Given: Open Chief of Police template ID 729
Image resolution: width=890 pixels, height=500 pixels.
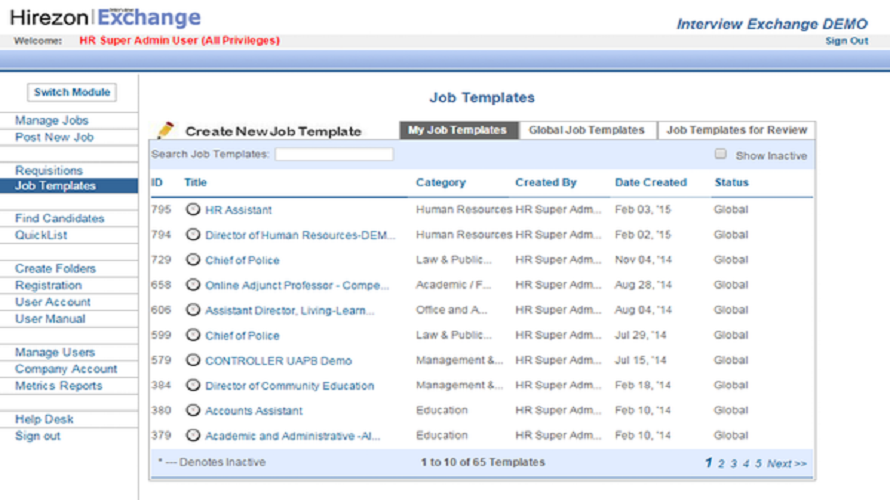Looking at the screenshot, I should tap(242, 260).
